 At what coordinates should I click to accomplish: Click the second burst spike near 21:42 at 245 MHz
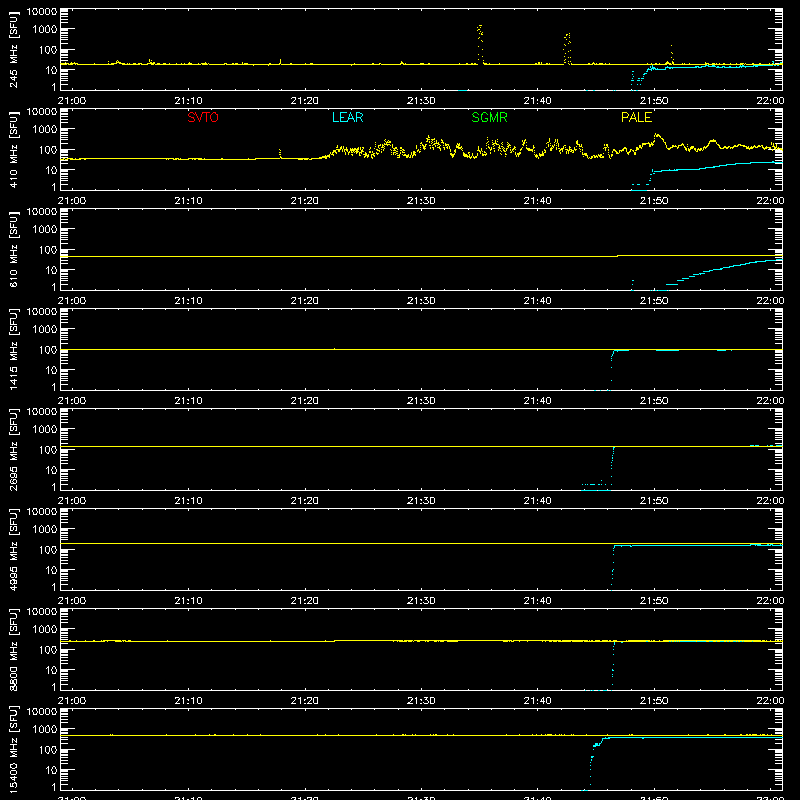click(567, 48)
